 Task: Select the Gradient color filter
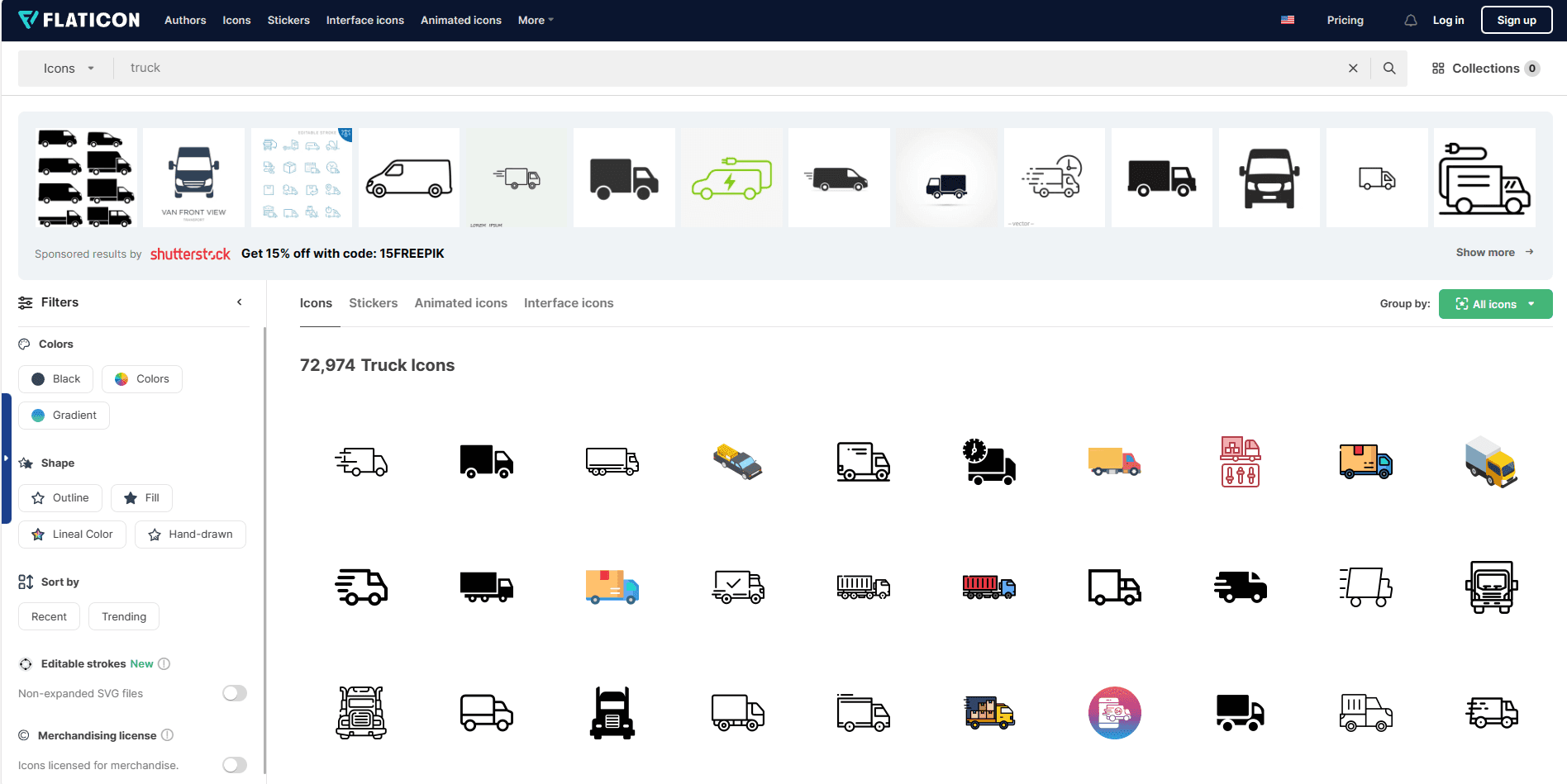[64, 415]
